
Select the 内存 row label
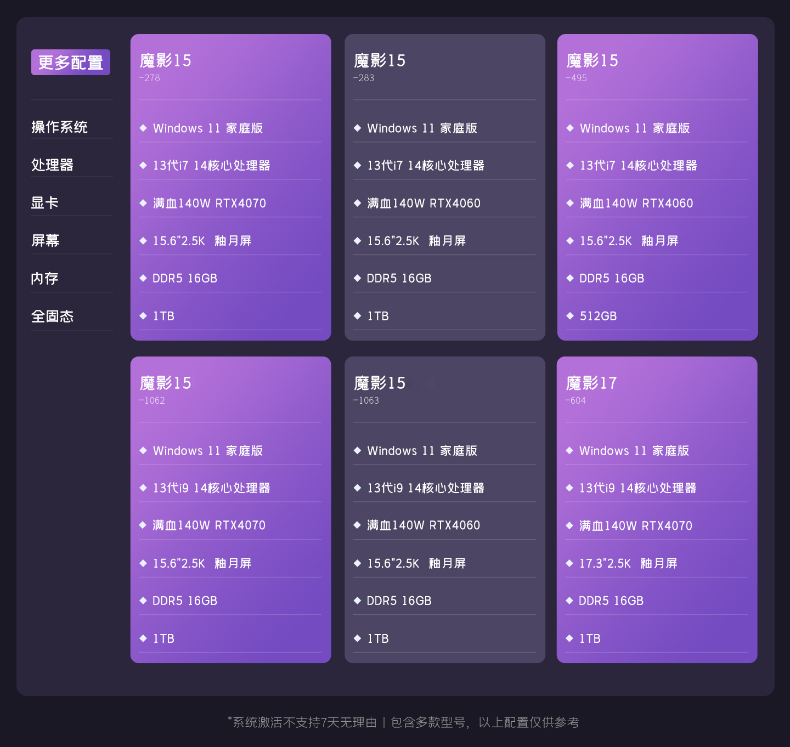[x=45, y=278]
